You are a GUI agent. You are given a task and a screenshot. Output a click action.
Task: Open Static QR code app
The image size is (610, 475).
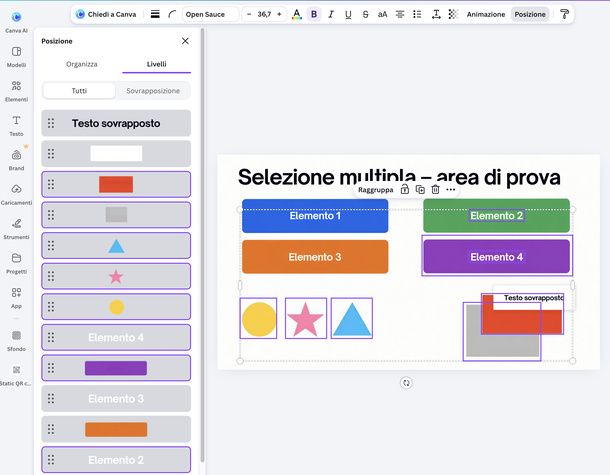click(x=16, y=375)
